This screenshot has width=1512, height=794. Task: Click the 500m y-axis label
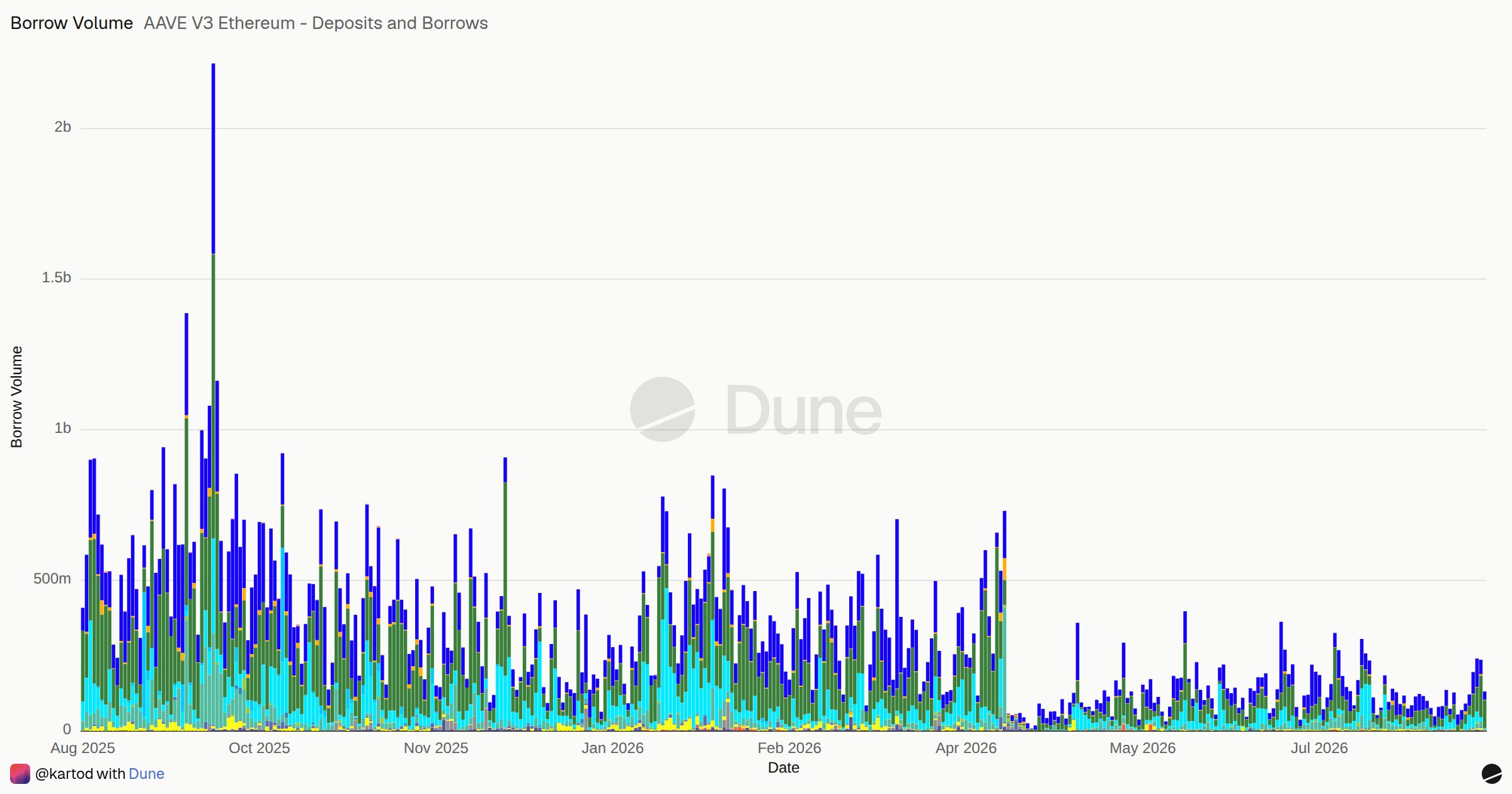(x=52, y=579)
